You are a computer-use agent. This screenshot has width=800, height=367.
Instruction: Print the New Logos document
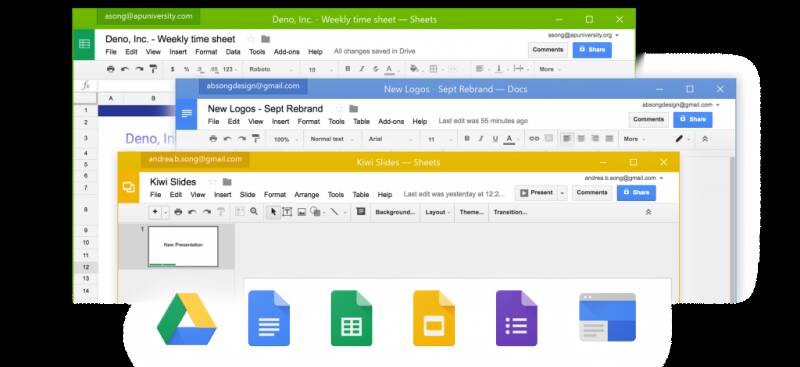coord(213,139)
